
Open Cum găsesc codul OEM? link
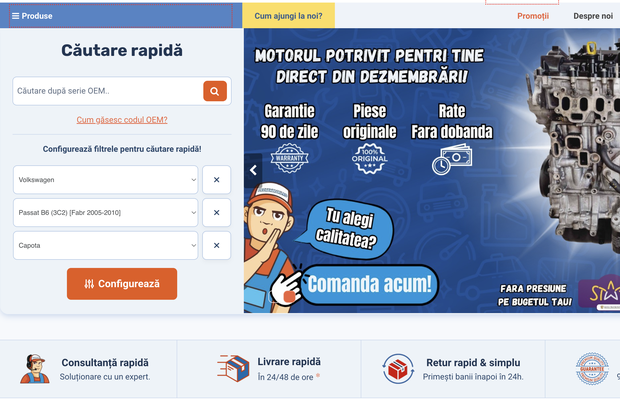[122, 120]
